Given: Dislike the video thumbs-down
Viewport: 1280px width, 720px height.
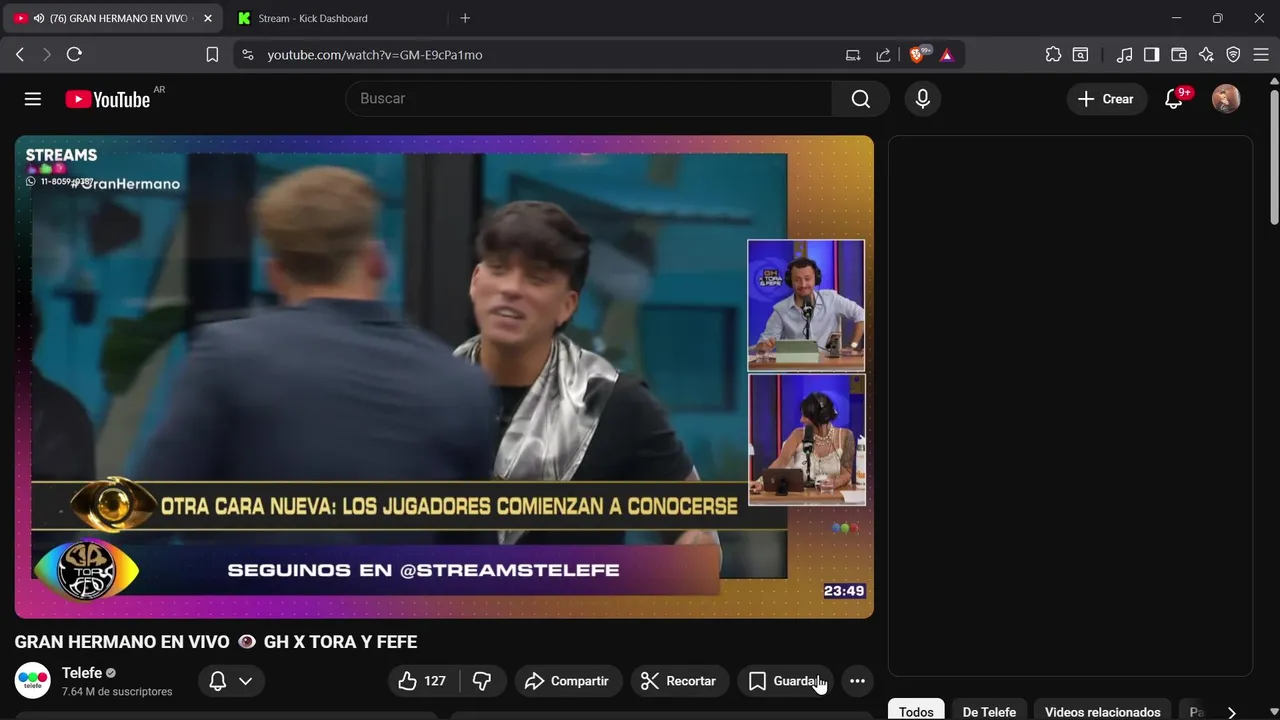Looking at the screenshot, I should coord(482,681).
